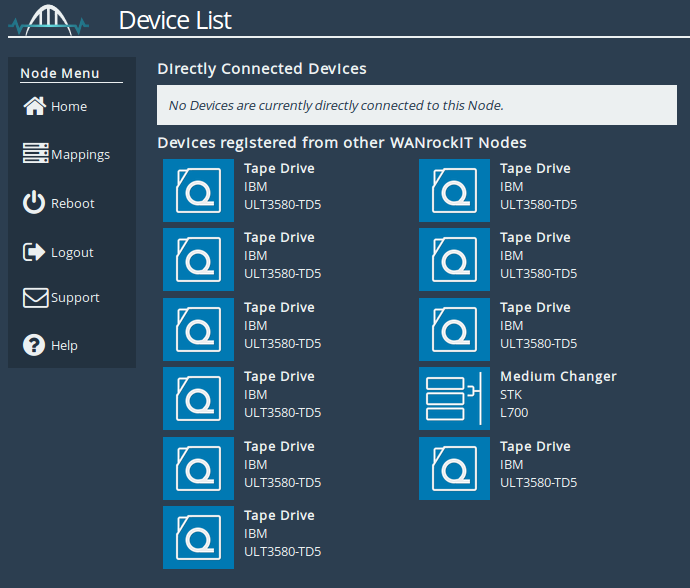
Task: Open the Medium Changer device title
Action: pyautogui.click(x=558, y=376)
